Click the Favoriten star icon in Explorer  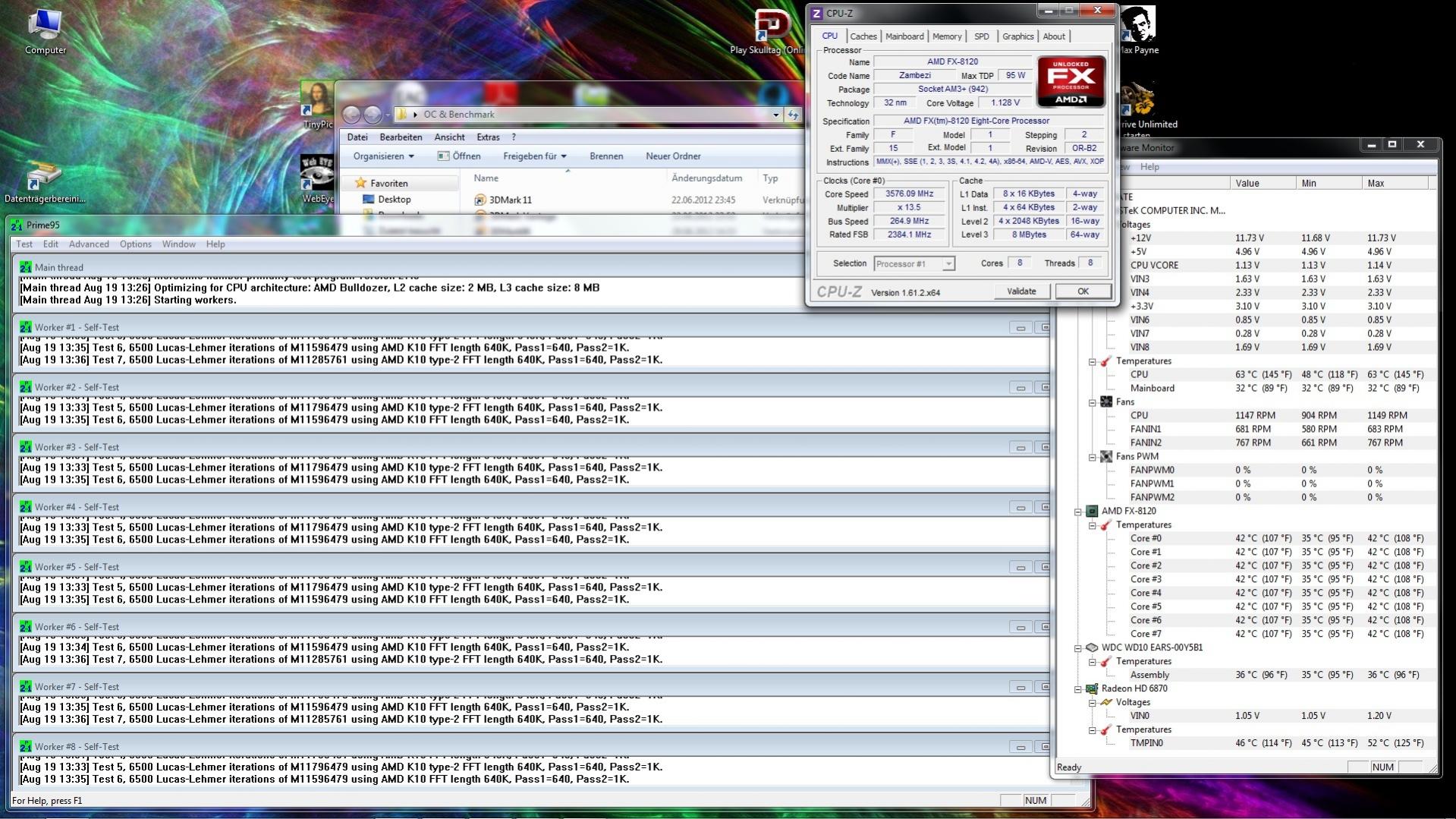(360, 183)
